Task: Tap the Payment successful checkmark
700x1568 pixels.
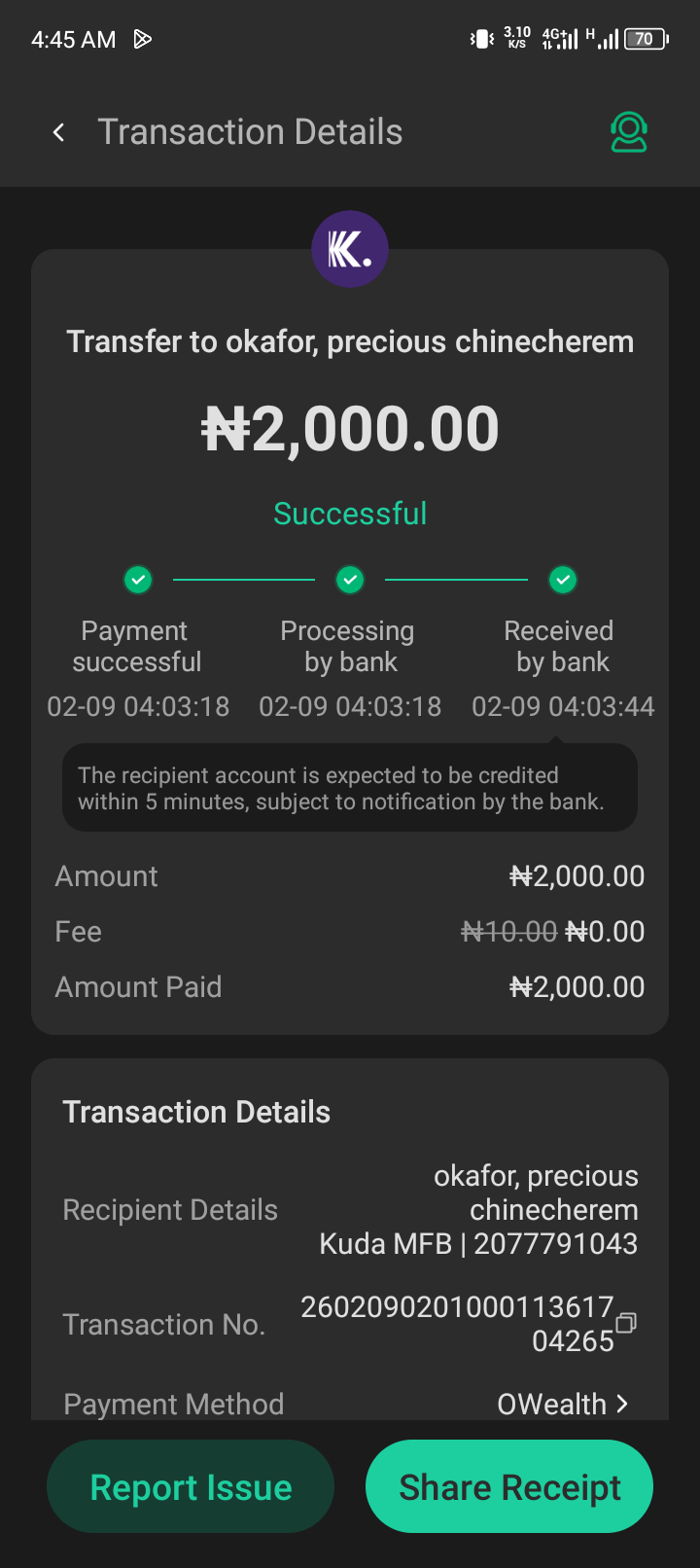Action: pos(138,580)
